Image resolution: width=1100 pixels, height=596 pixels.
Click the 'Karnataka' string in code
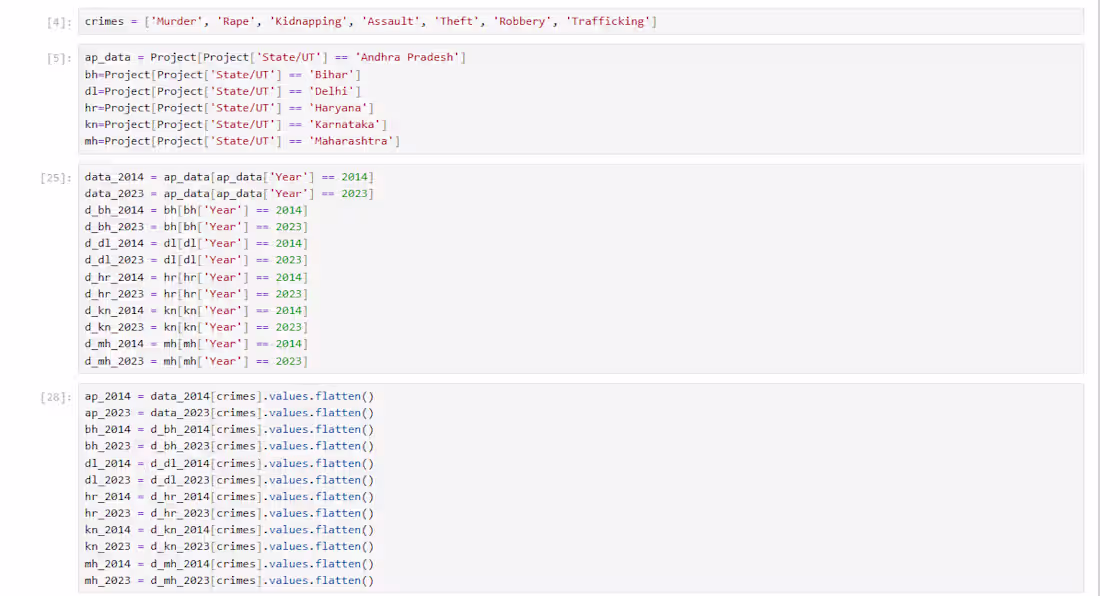coord(344,124)
